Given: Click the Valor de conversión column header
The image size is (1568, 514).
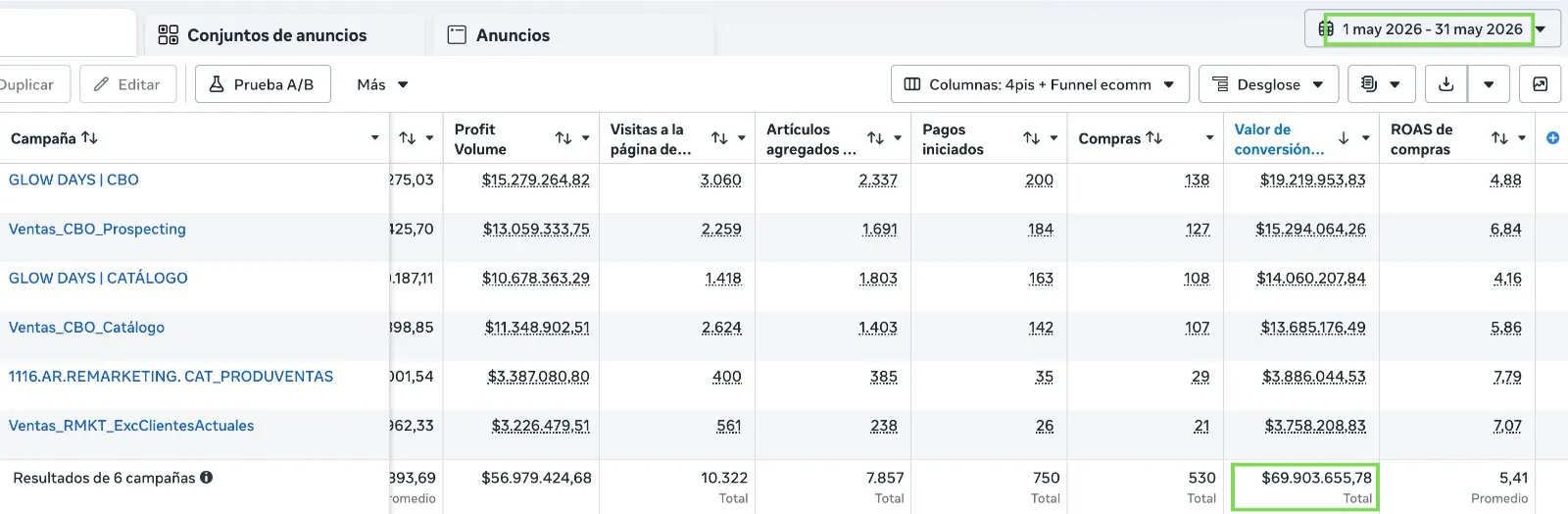Looking at the screenshot, I should 1280,138.
